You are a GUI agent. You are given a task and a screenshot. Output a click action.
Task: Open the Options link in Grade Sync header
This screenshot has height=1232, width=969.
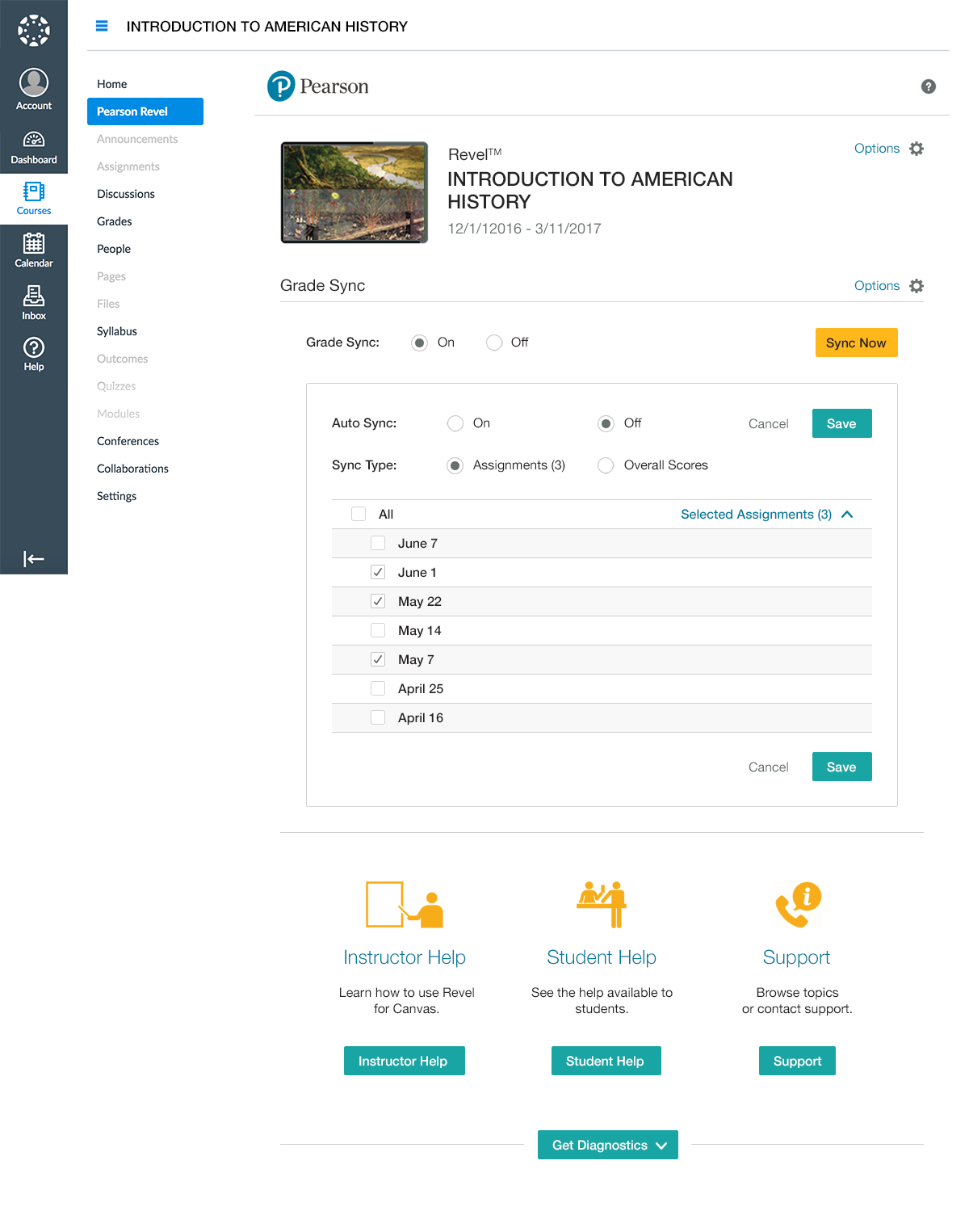[877, 286]
